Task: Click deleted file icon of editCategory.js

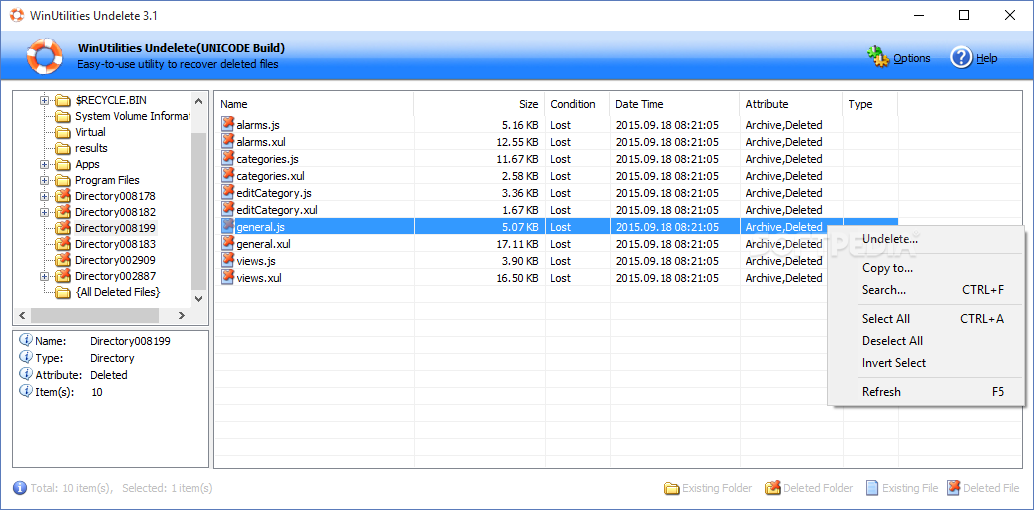Action: [x=228, y=193]
